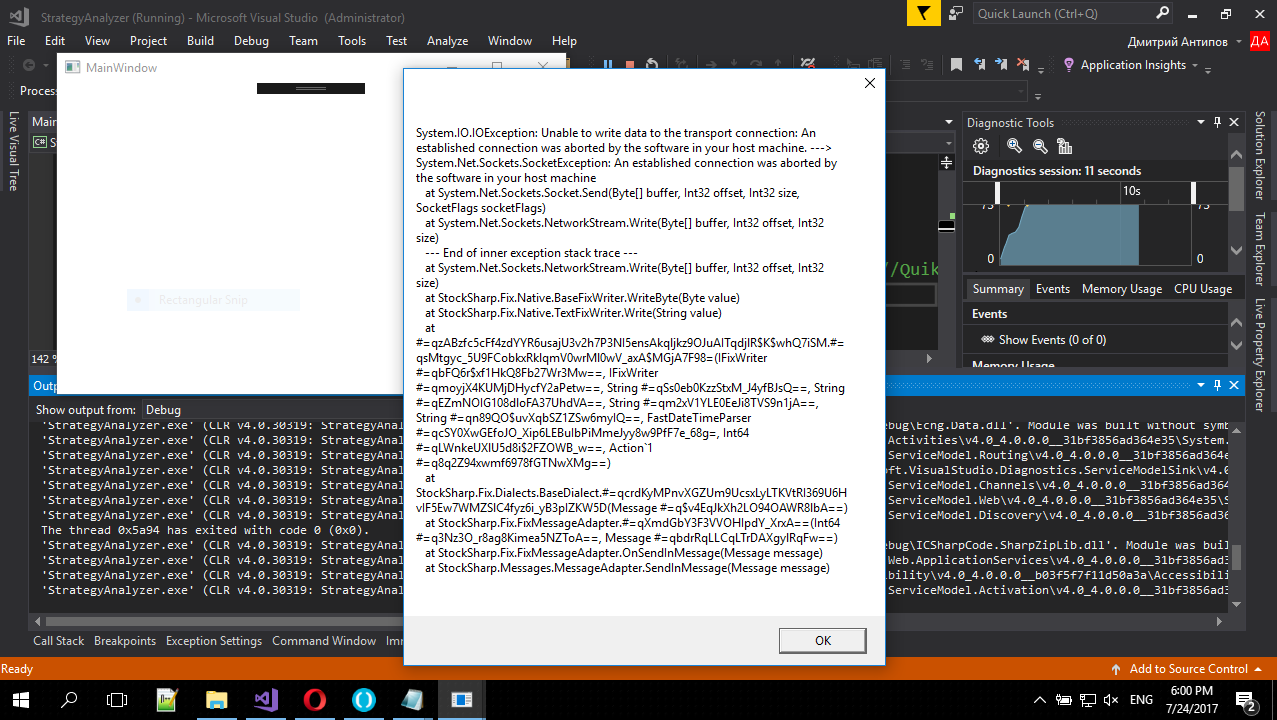
Task: Open the Project menu
Action: tap(148, 41)
